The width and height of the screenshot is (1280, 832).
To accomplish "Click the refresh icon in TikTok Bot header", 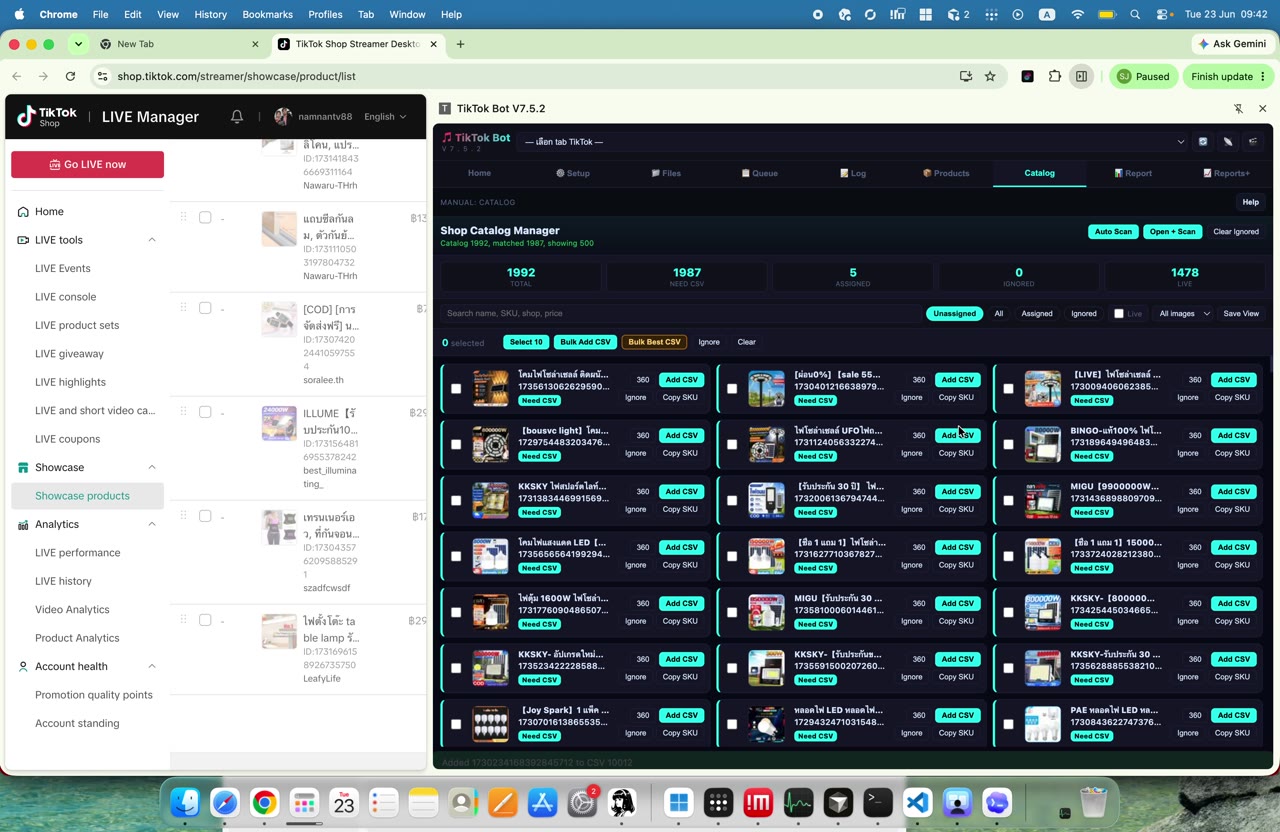I will click(1203, 142).
